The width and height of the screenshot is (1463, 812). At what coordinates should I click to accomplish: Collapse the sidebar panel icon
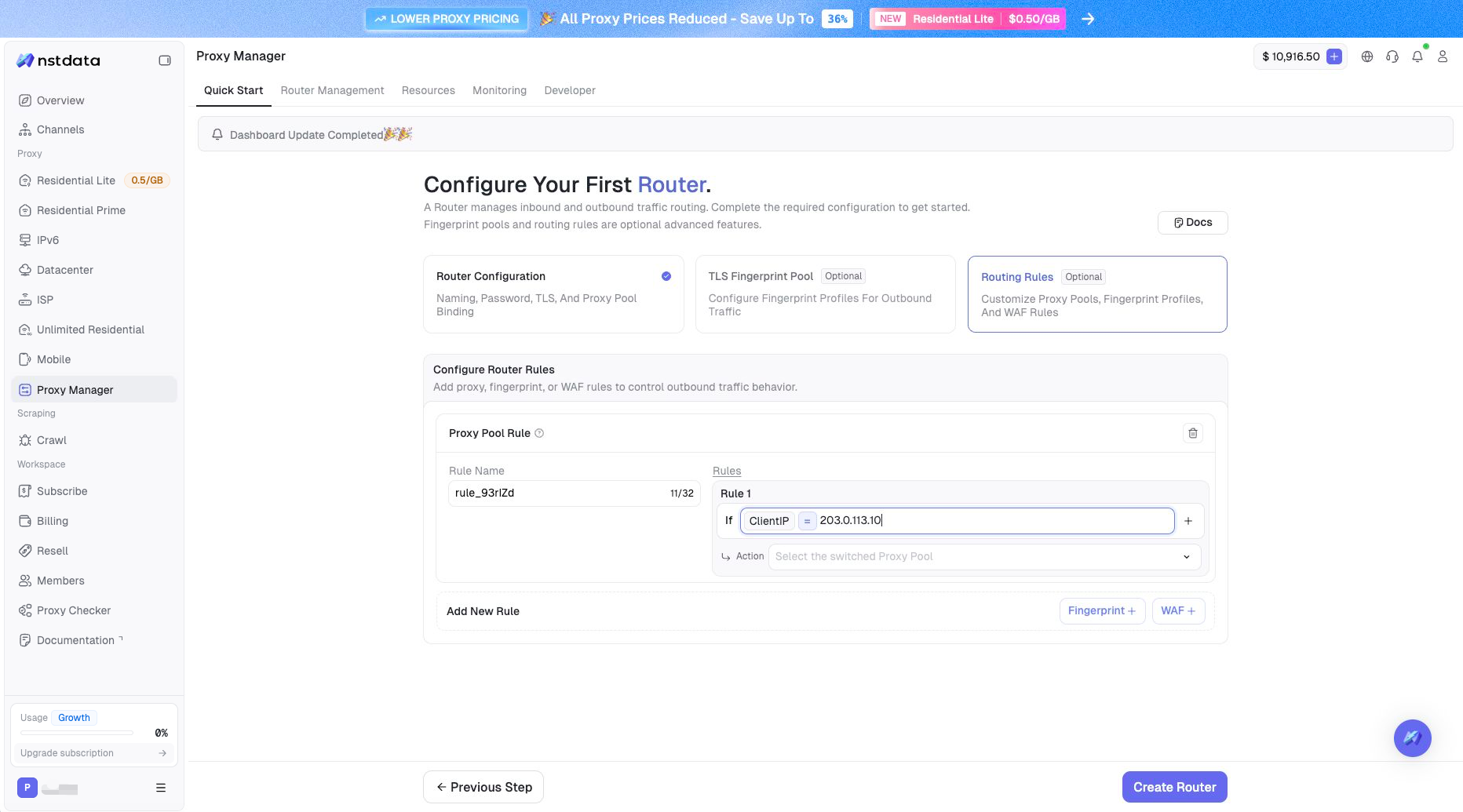(165, 60)
